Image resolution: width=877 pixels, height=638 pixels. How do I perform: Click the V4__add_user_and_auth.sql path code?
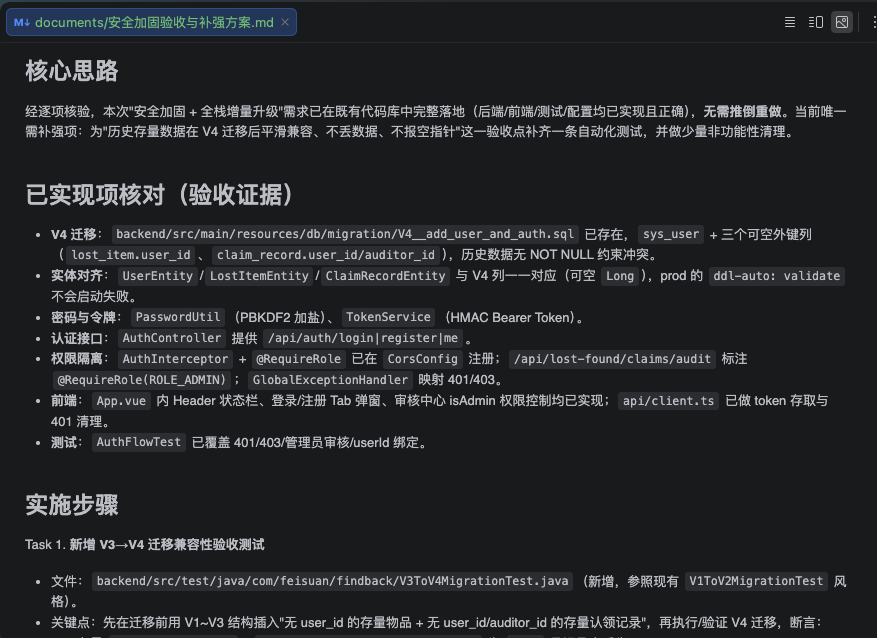pos(345,234)
